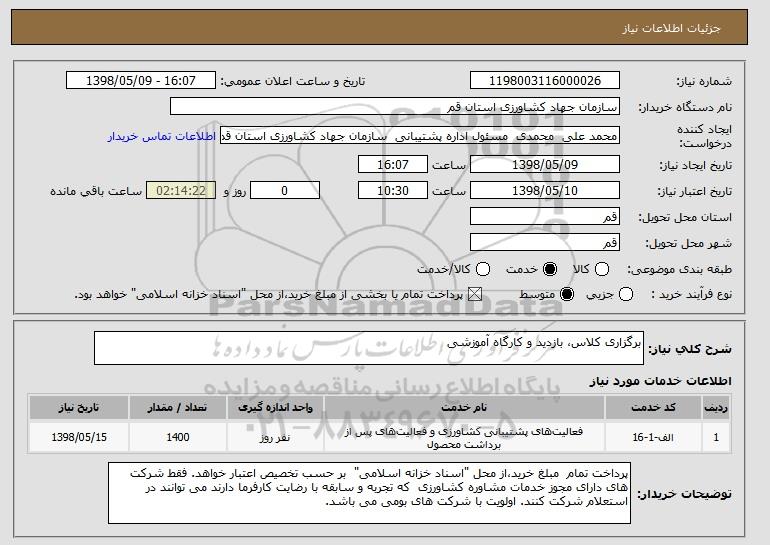Click the request creator name field

tap(420, 136)
